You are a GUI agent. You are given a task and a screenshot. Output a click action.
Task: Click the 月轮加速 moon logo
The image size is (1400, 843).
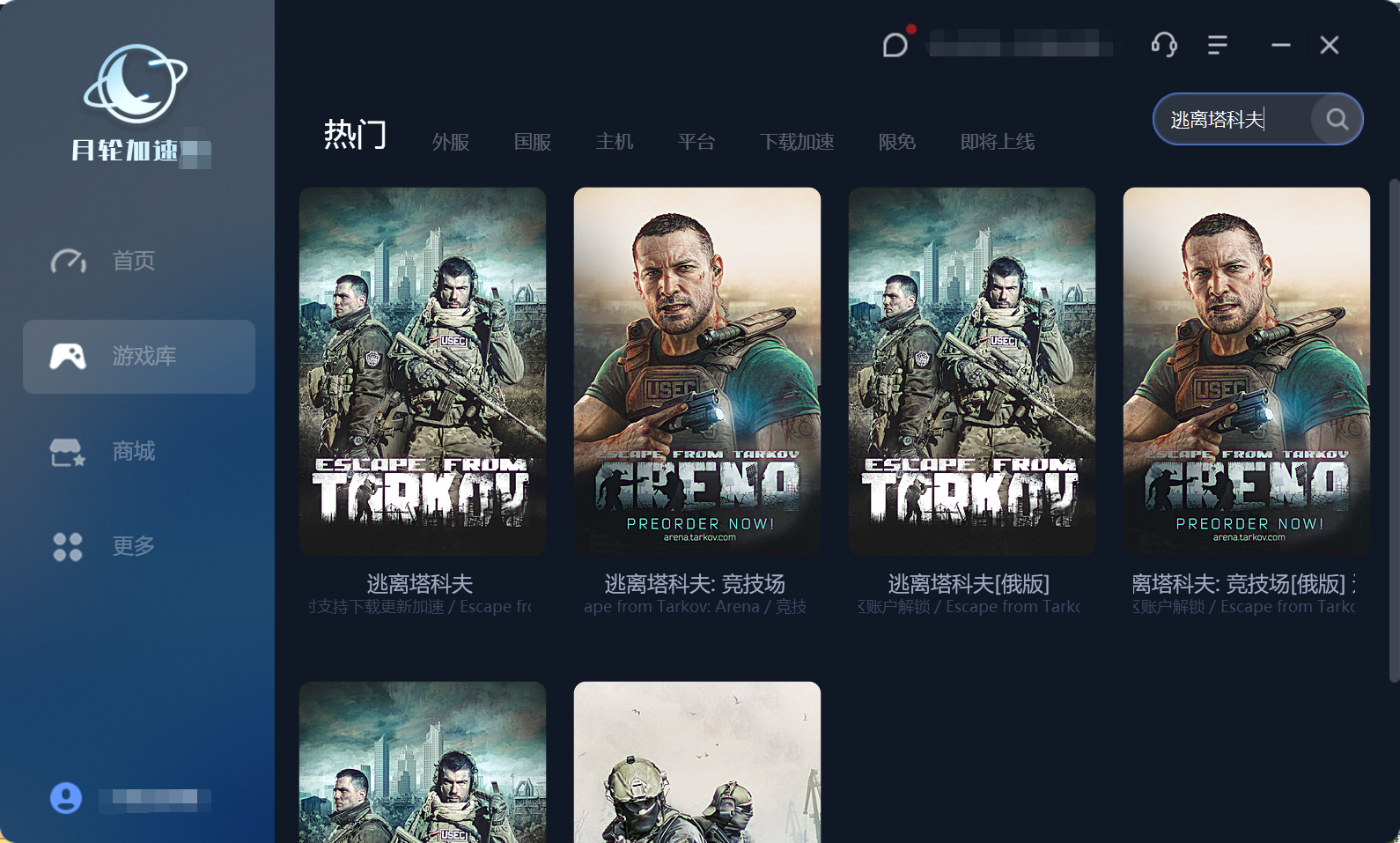click(135, 85)
